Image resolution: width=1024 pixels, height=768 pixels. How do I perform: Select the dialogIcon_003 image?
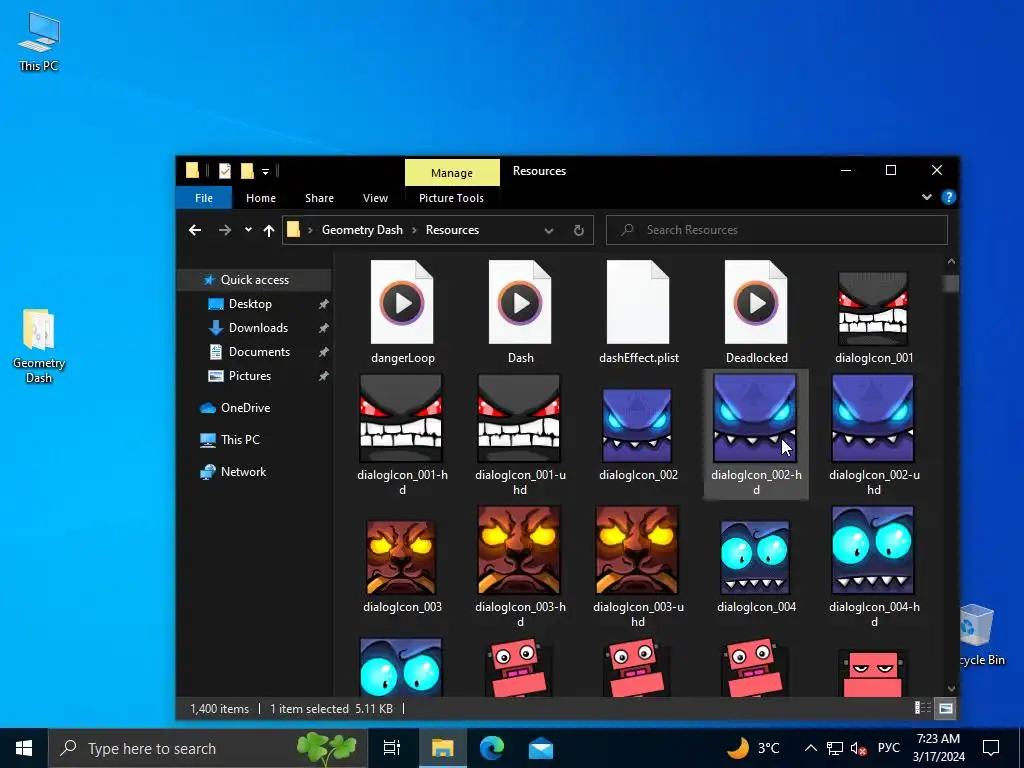tap(402, 566)
